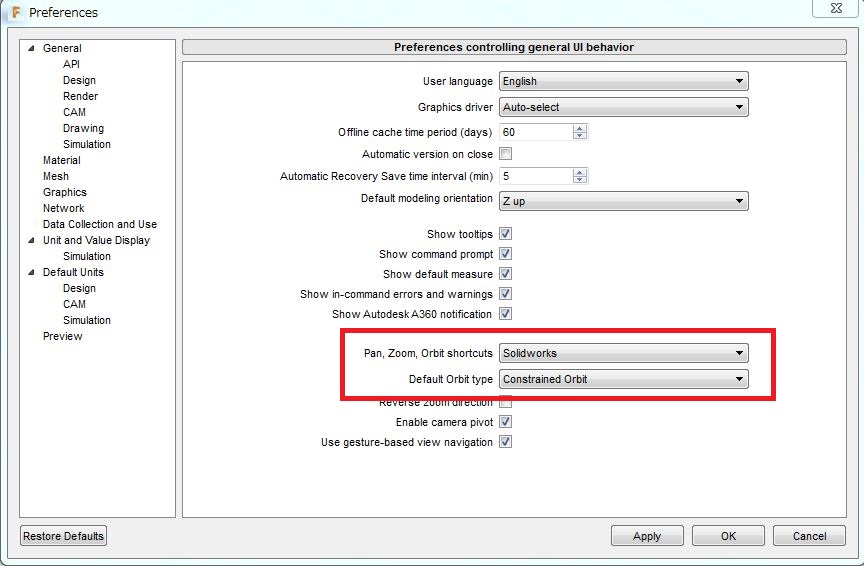The width and height of the screenshot is (864, 566).
Task: Disable Enable camera pivot checkbox
Action: click(x=505, y=422)
